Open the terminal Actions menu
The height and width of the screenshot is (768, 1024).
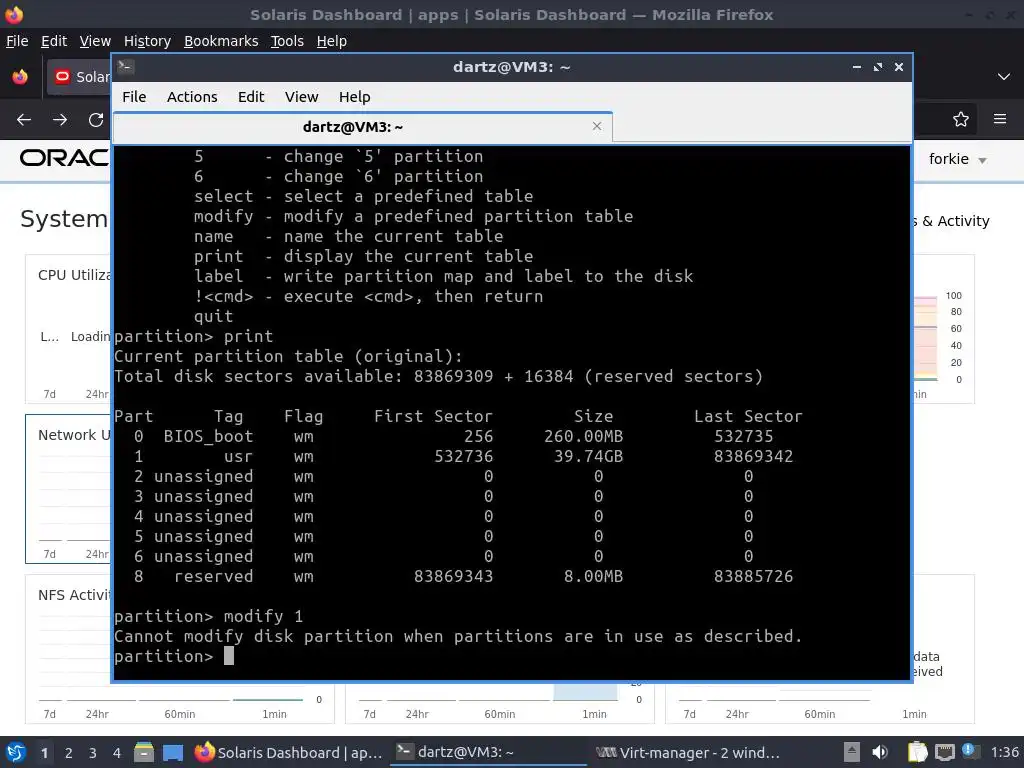192,97
